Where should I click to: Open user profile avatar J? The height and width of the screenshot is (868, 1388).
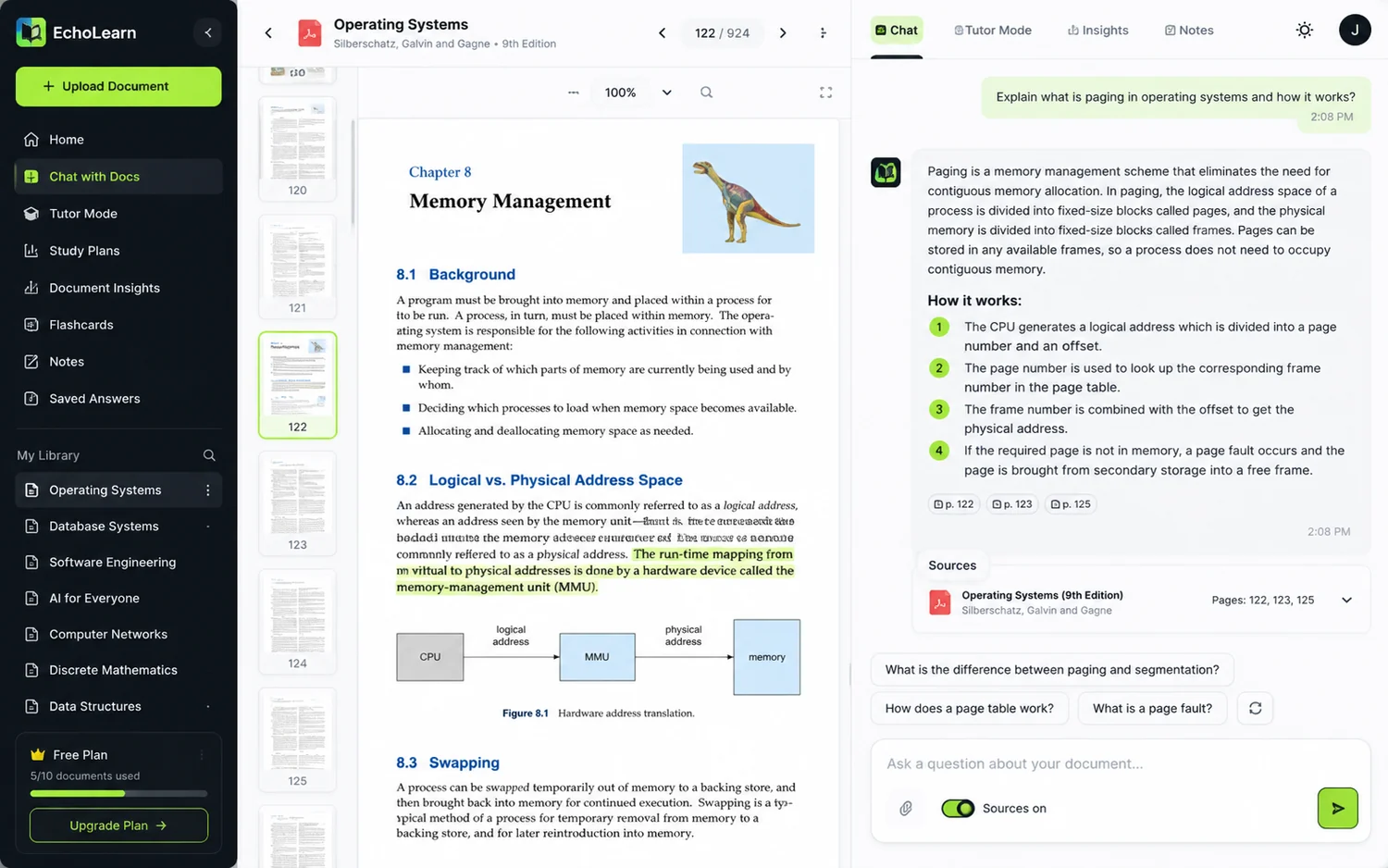pyautogui.click(x=1355, y=31)
